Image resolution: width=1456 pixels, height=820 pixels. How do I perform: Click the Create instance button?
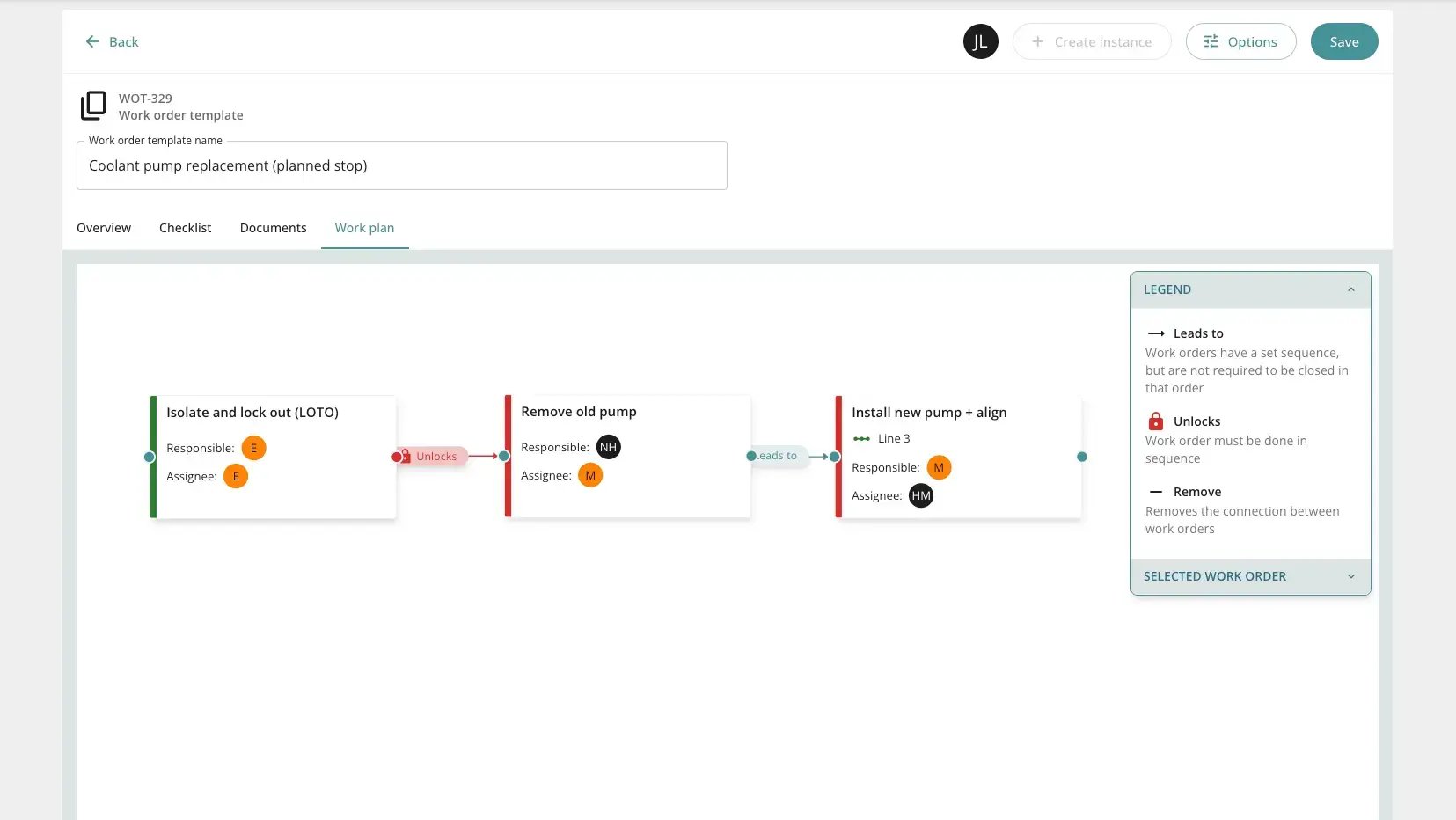point(1092,41)
